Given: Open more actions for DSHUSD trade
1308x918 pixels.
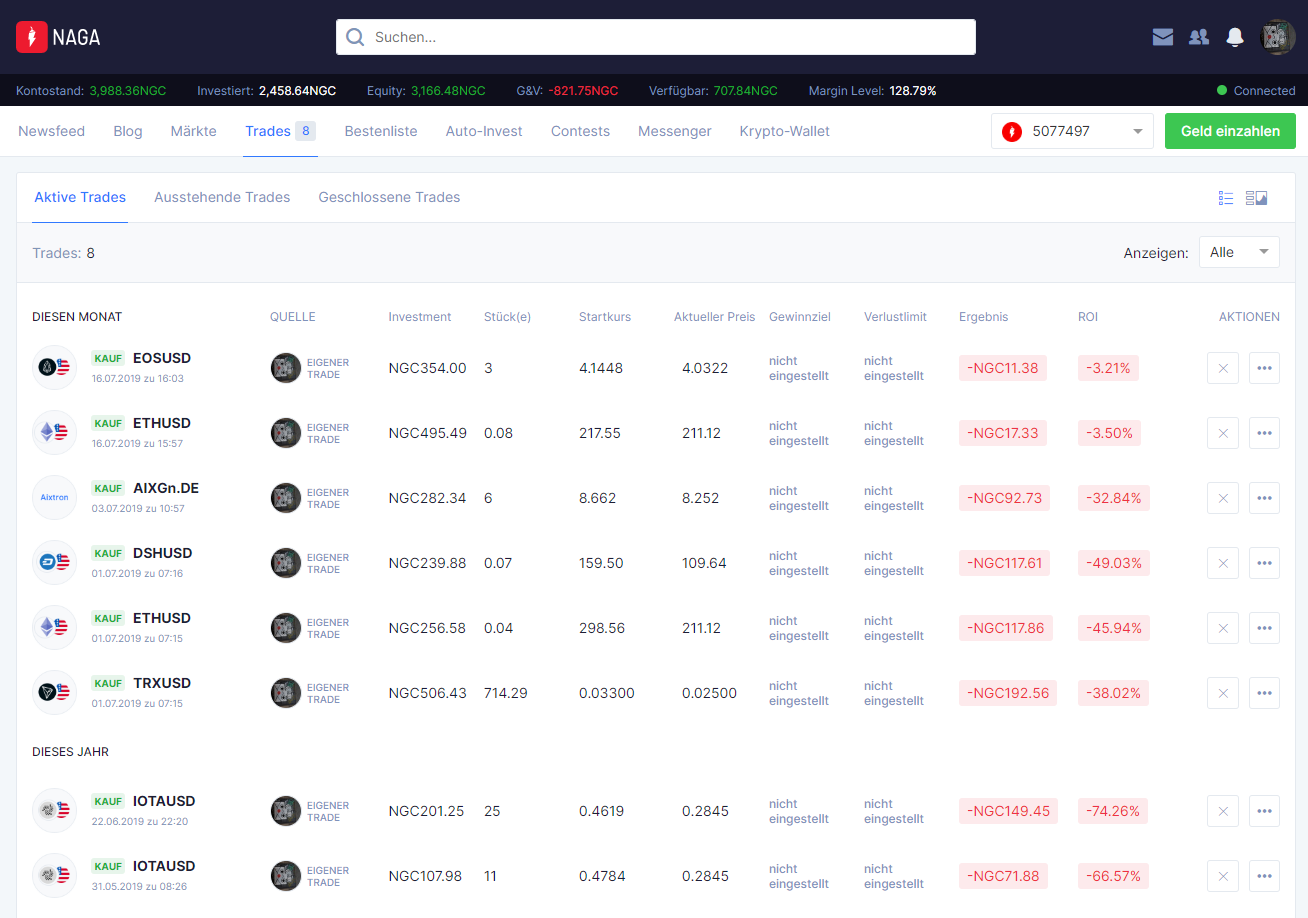Looking at the screenshot, I should [x=1264, y=563].
